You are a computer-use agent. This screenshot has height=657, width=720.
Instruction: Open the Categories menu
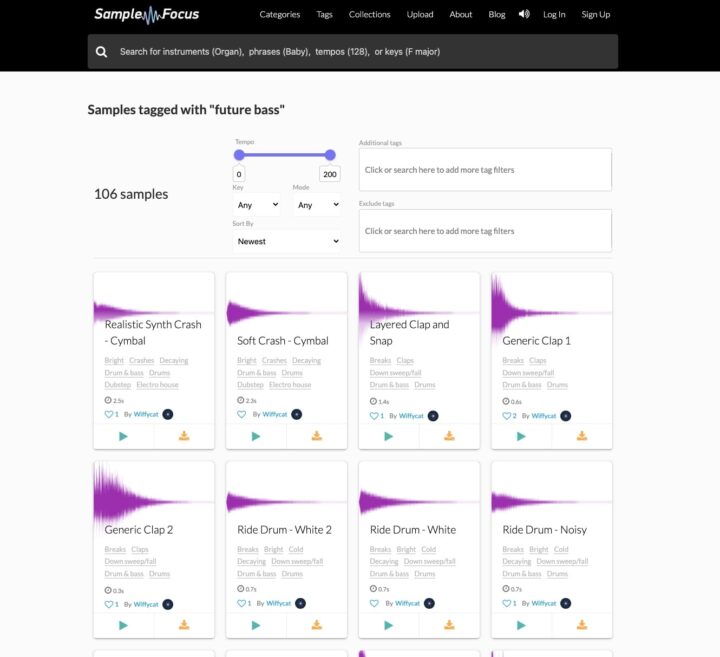click(x=280, y=15)
